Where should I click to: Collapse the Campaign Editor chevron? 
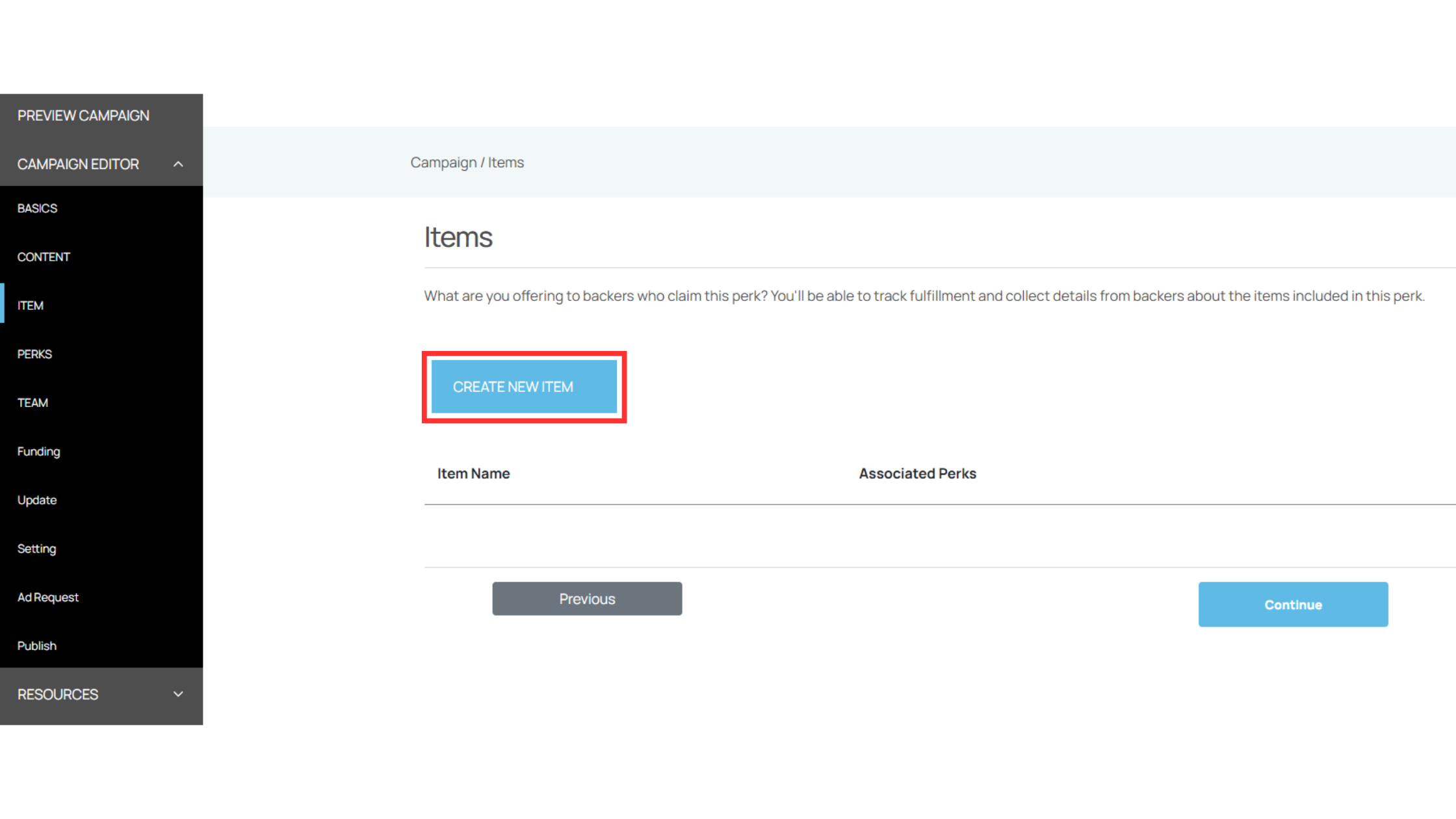click(x=178, y=164)
